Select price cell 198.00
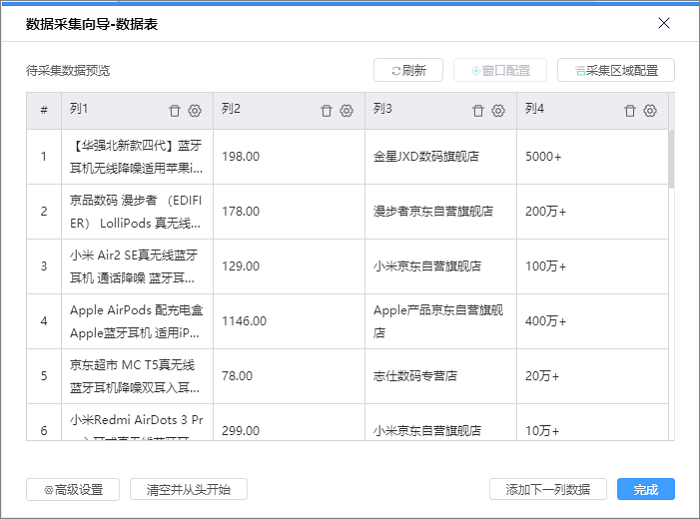The image size is (700, 519). [x=289, y=157]
